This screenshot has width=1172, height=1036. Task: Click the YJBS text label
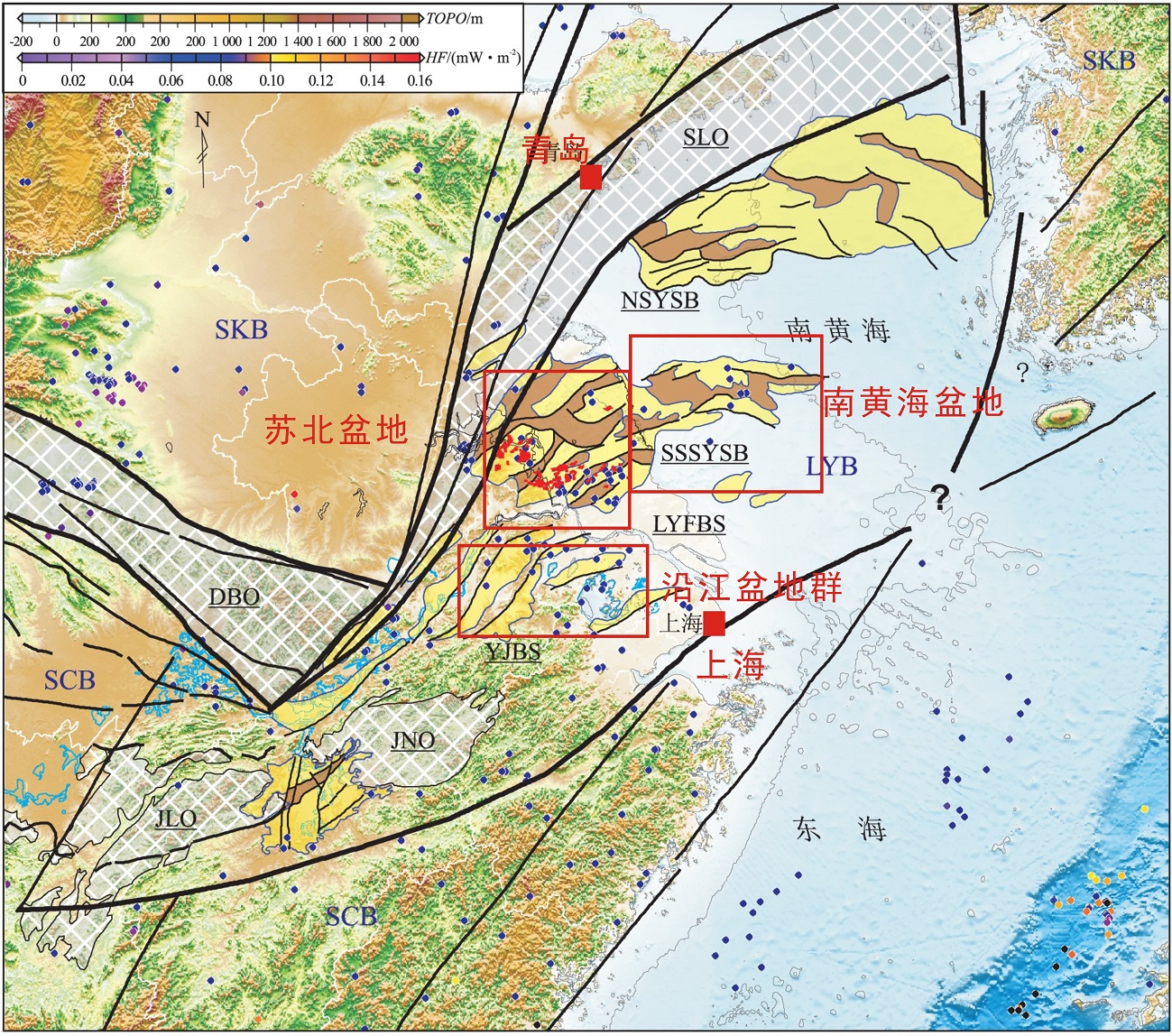(516, 653)
